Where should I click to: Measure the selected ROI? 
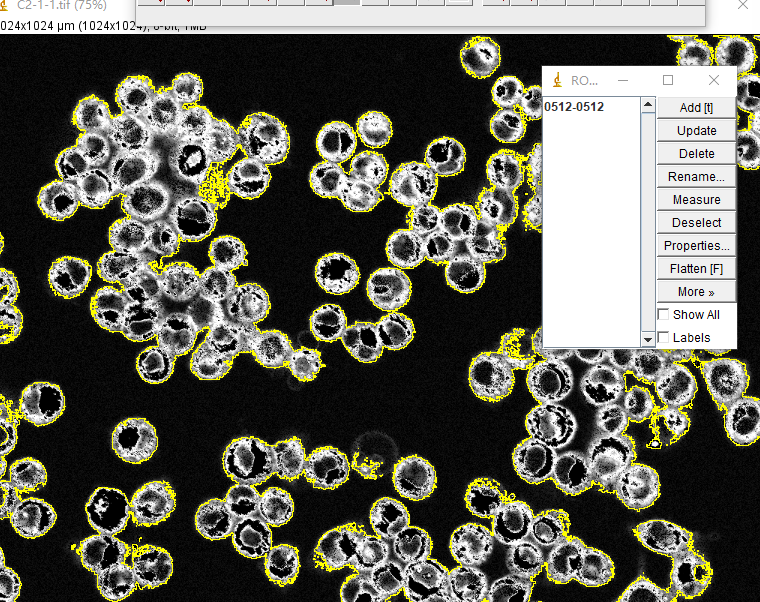[696, 200]
